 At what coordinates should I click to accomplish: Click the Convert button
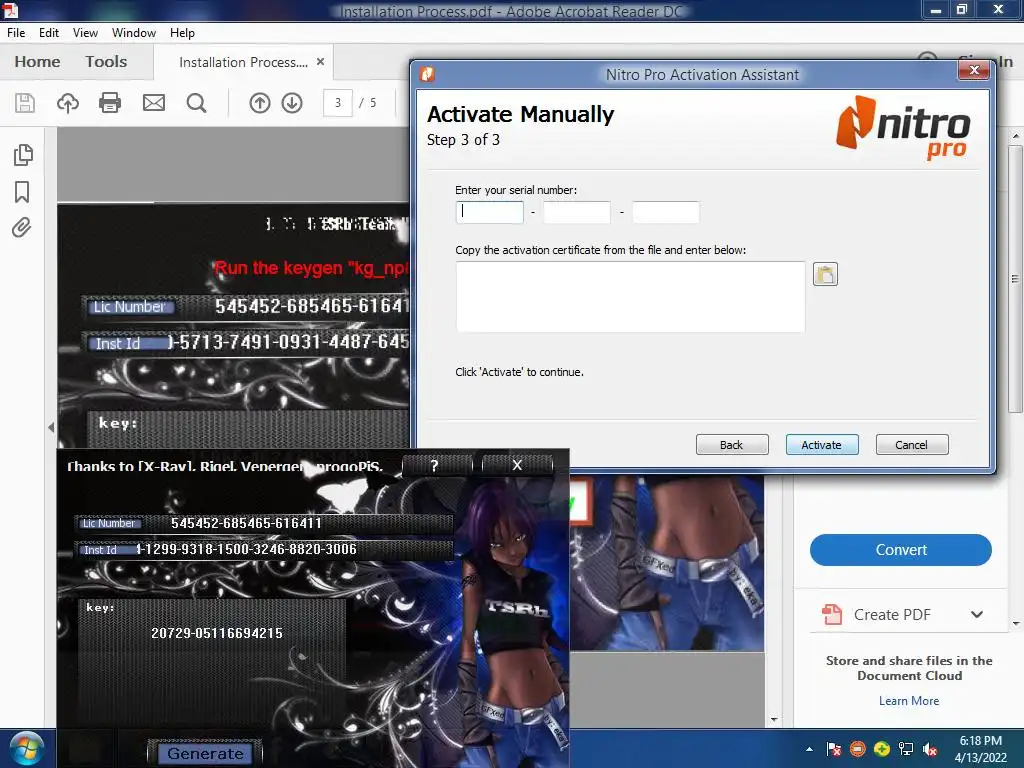coord(901,550)
